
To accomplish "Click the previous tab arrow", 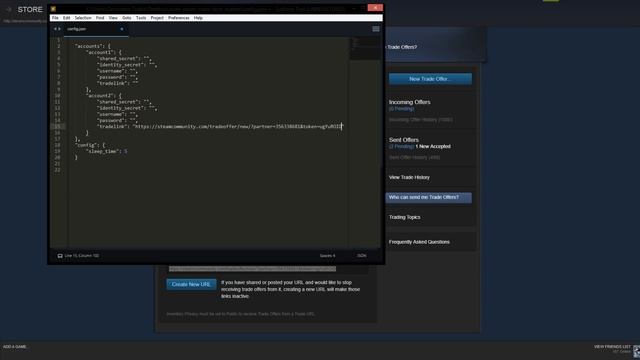I will coord(55,29).
